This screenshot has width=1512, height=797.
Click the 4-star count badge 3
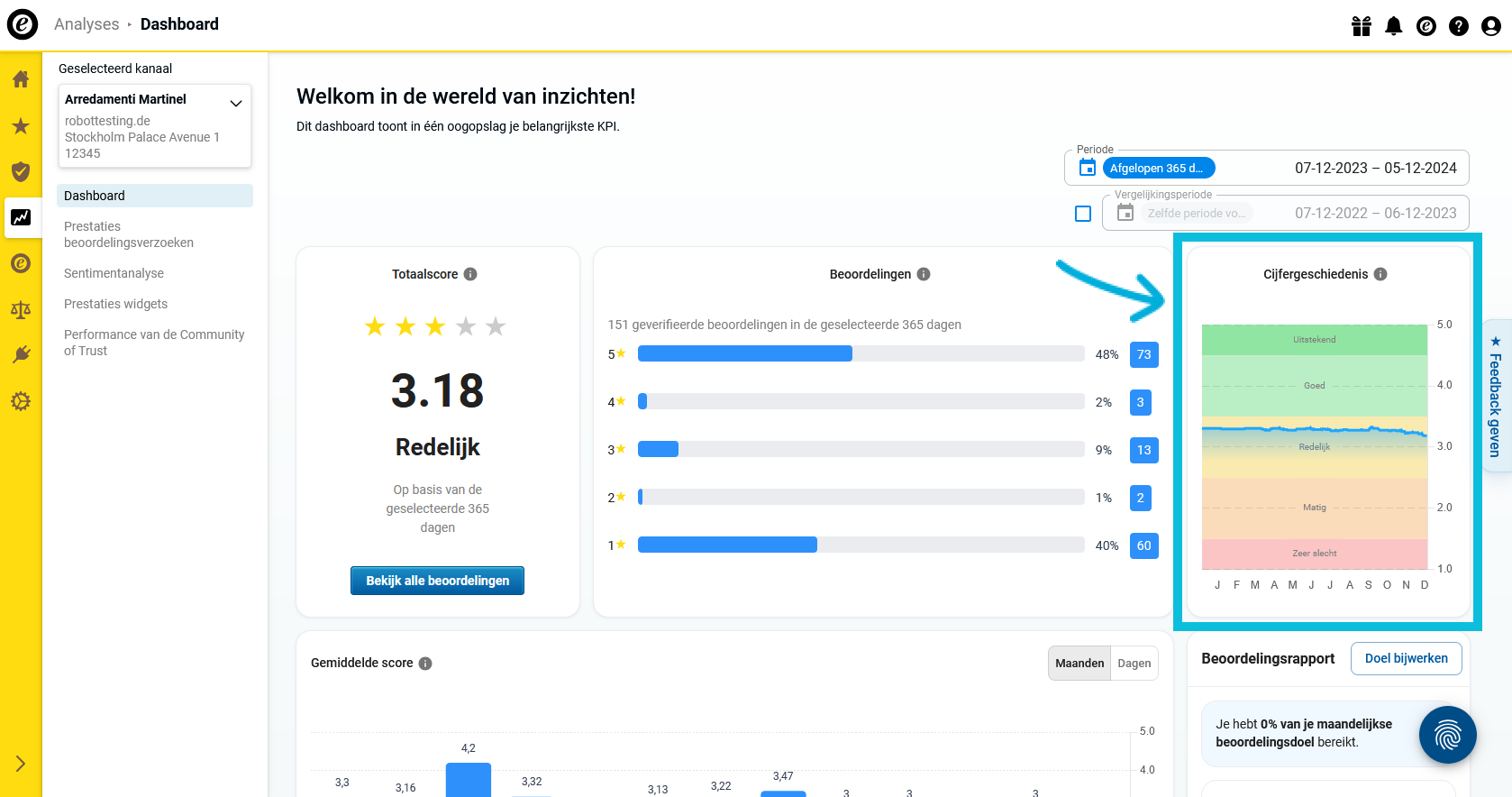pos(1141,402)
